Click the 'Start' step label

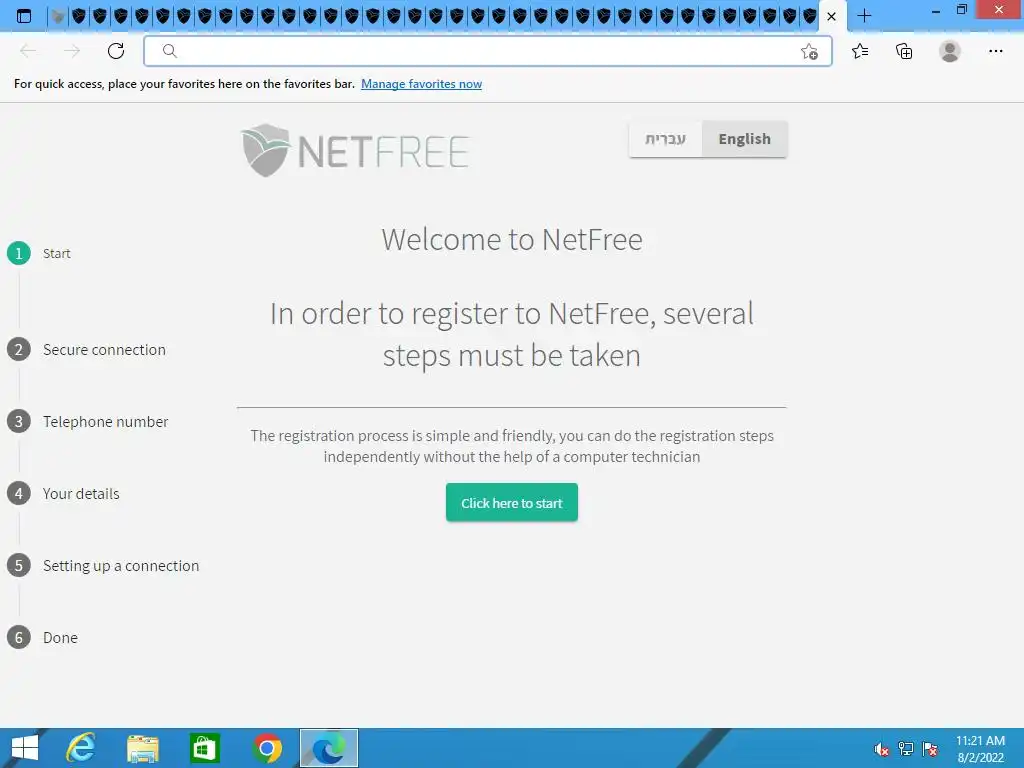tap(57, 253)
